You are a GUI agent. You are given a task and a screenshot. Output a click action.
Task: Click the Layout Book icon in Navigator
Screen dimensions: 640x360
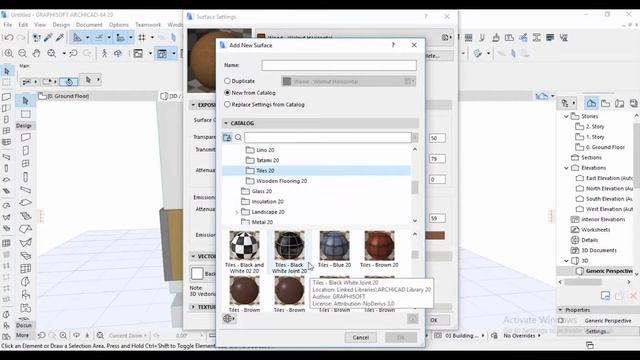(619, 103)
